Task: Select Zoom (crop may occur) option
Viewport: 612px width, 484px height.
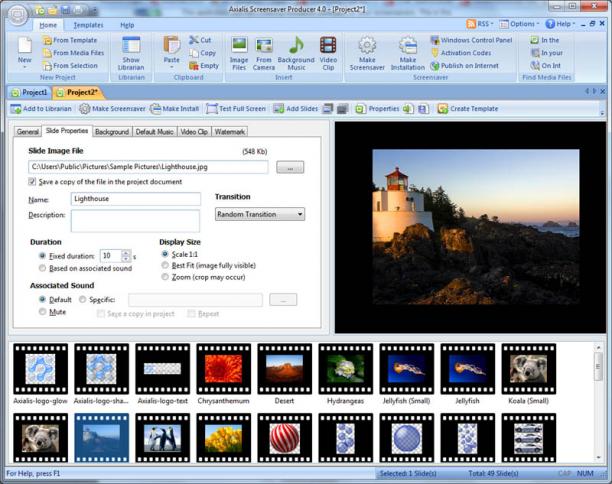Action: coord(165,277)
